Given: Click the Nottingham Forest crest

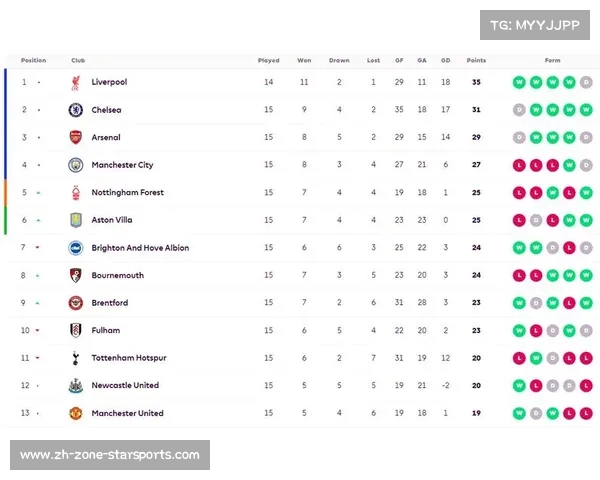Looking at the screenshot, I should [x=76, y=193].
